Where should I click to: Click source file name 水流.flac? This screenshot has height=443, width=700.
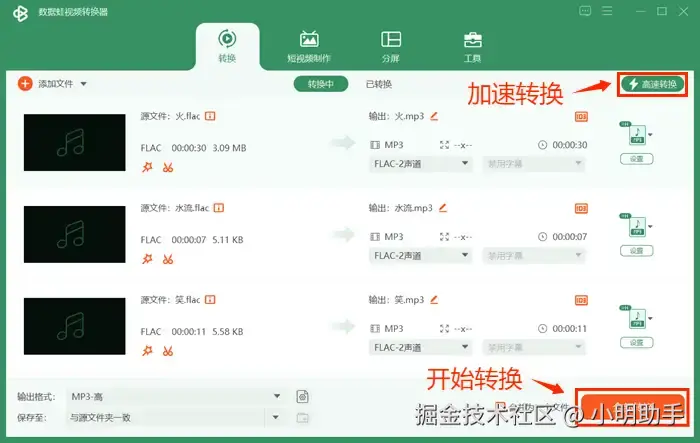tap(192, 208)
